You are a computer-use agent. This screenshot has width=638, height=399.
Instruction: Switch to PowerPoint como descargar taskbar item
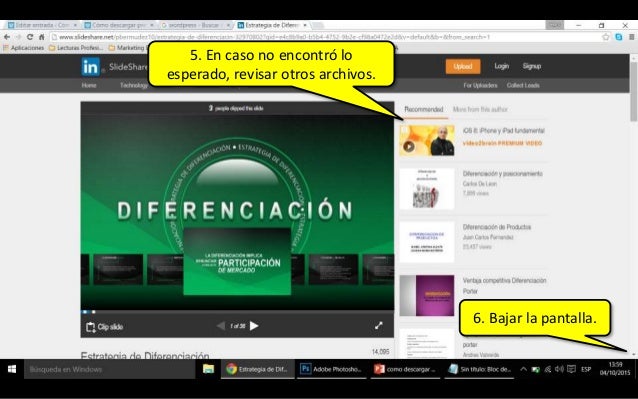pyautogui.click(x=405, y=369)
